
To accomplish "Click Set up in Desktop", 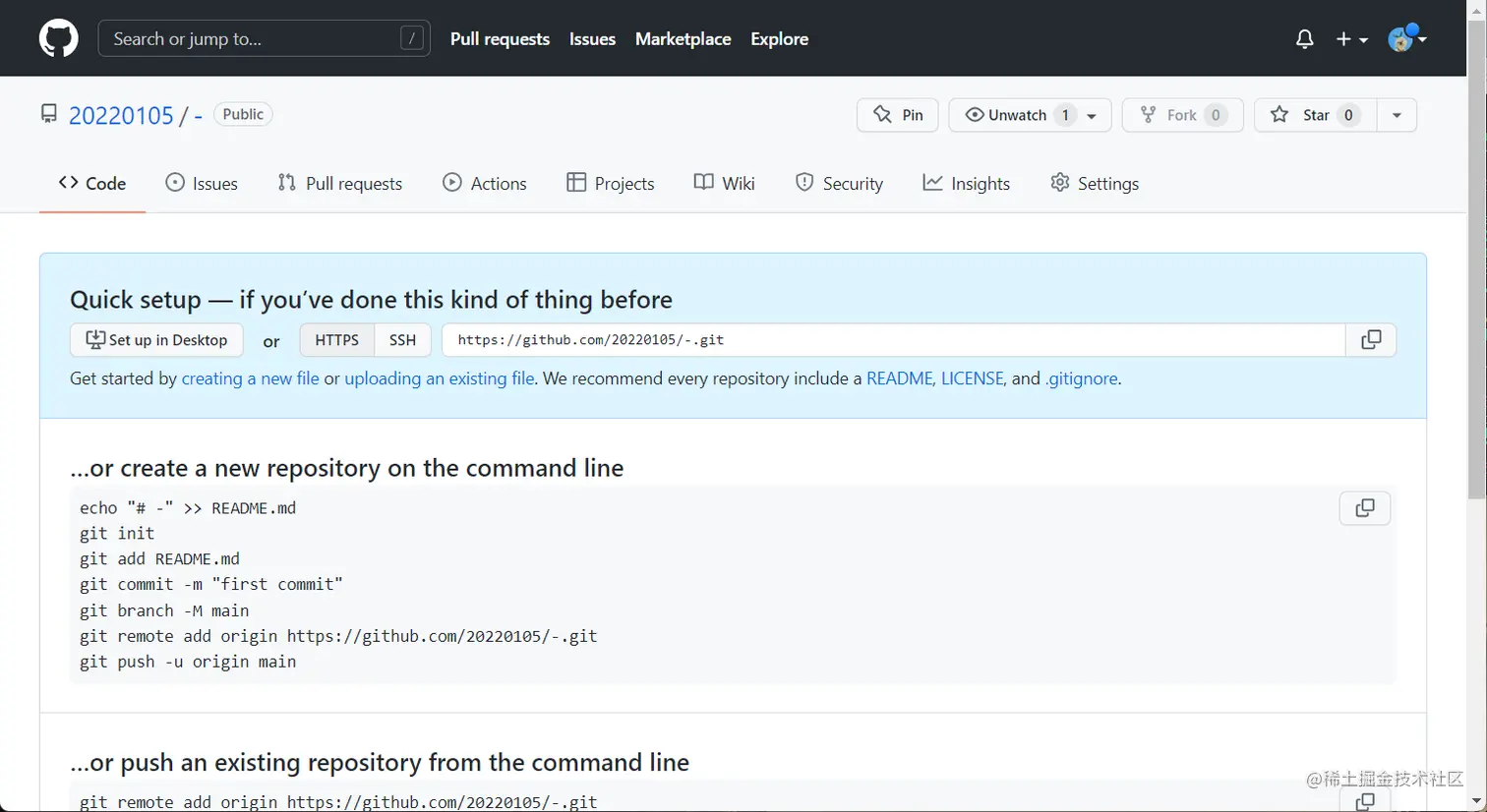I will coord(156,340).
